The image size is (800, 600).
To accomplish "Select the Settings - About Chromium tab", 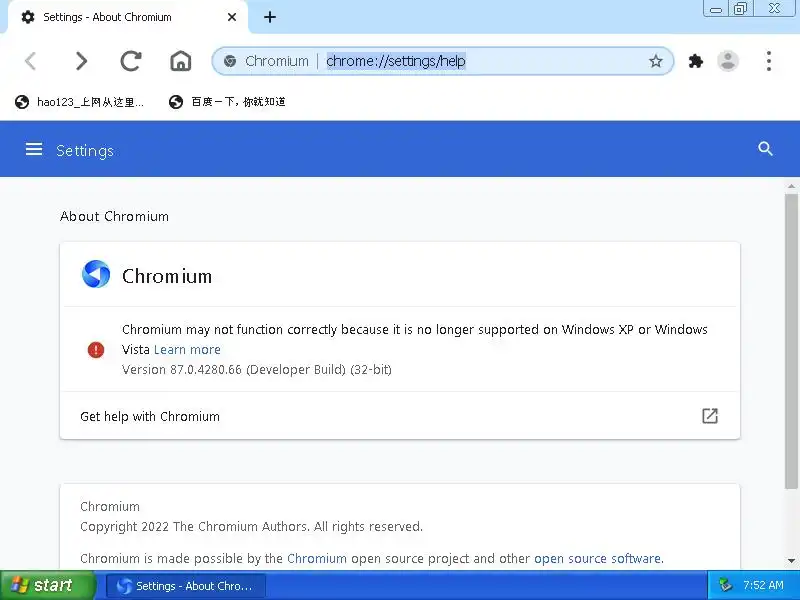I will pyautogui.click(x=128, y=17).
